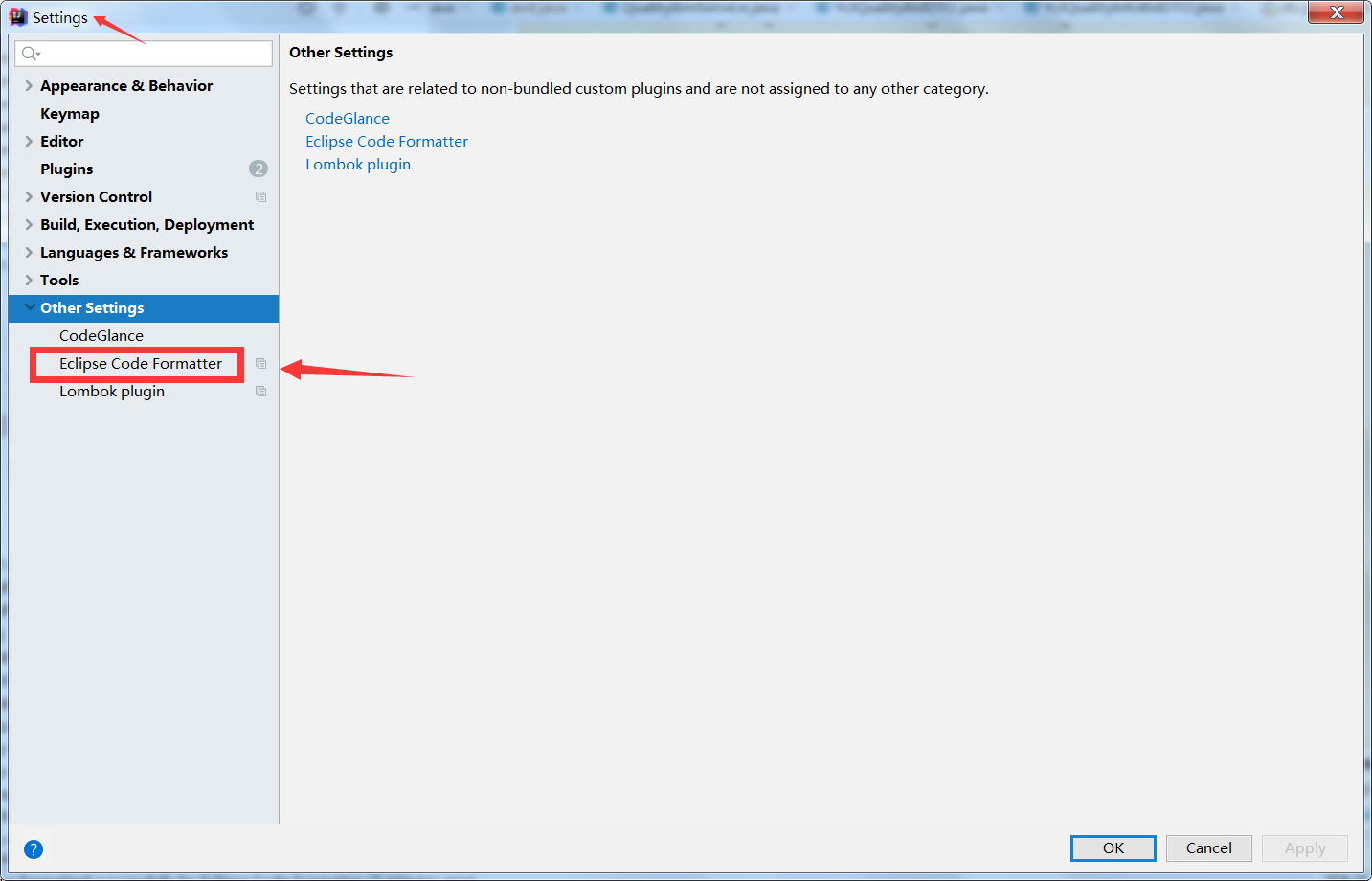This screenshot has height=881, width=1372.
Task: Click project-settings icon beside Lombok plugin
Action: pyautogui.click(x=260, y=391)
